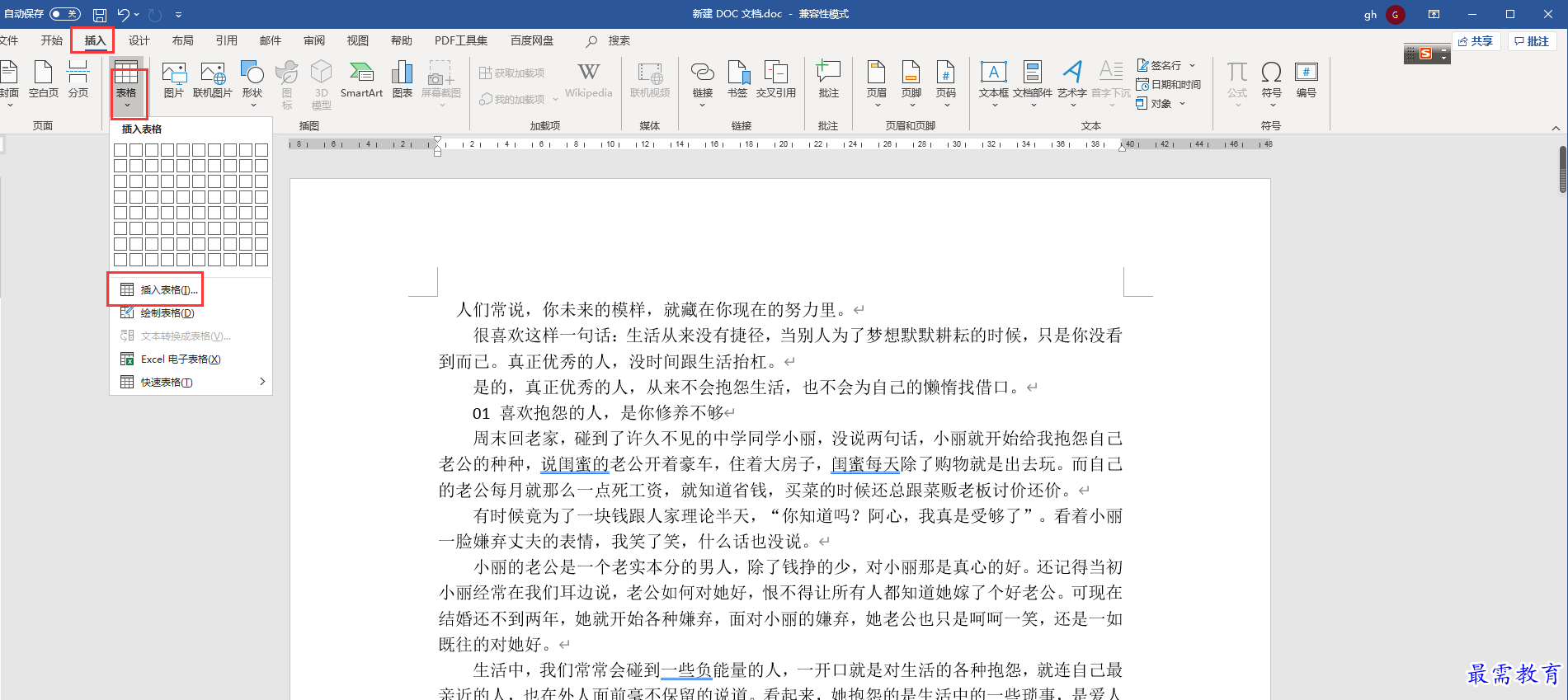Expand 我的加载项 dropdown arrow
Screen dimensions: 1568x700
555,99
